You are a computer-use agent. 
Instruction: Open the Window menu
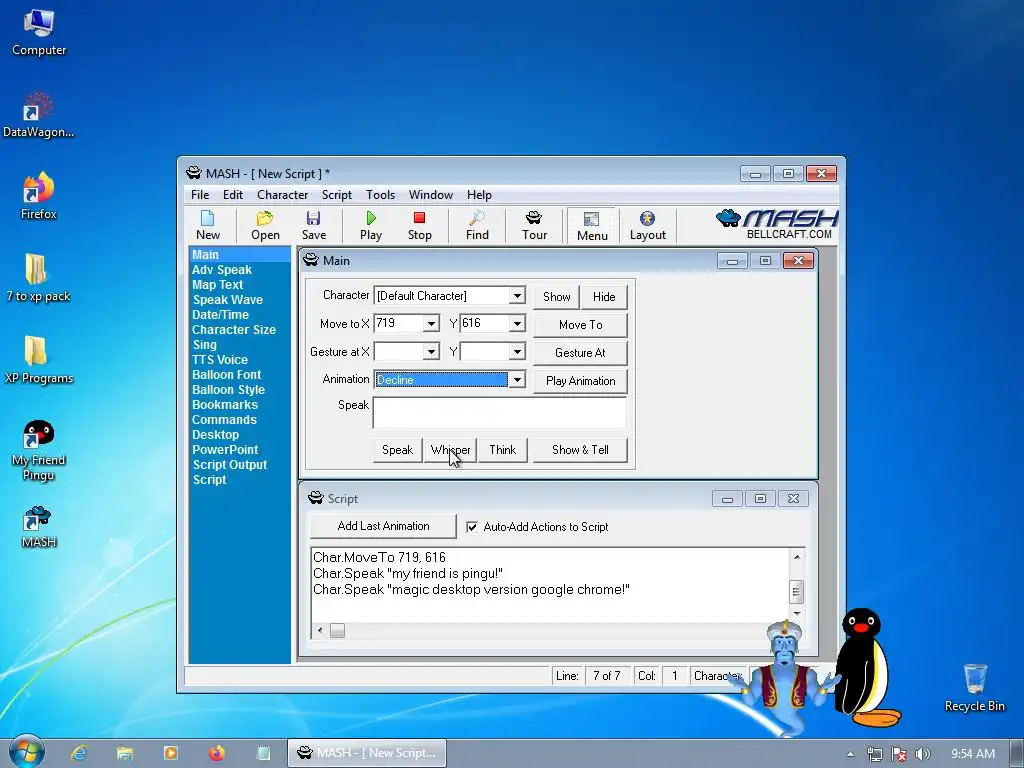430,195
